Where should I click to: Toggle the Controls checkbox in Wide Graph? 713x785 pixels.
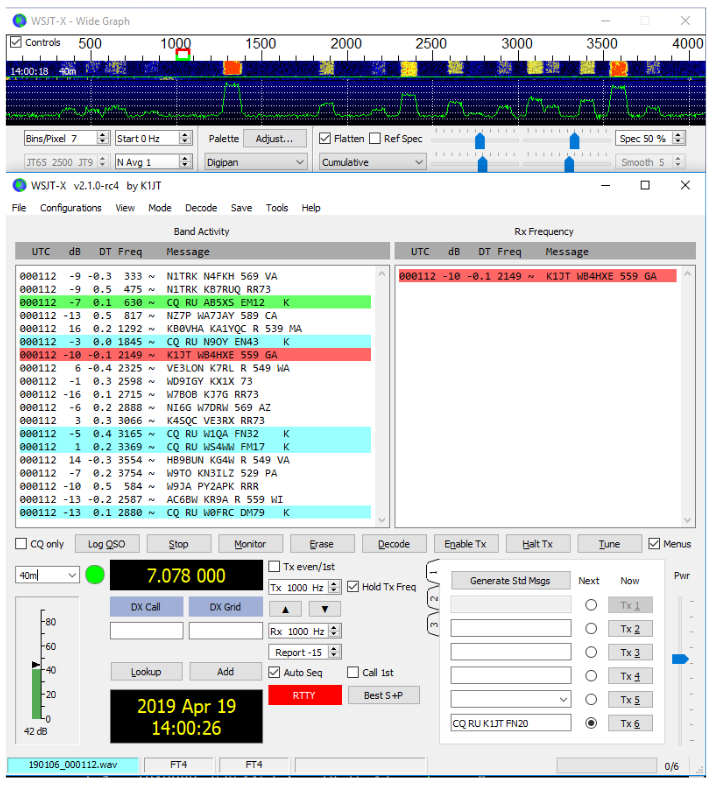16,42
